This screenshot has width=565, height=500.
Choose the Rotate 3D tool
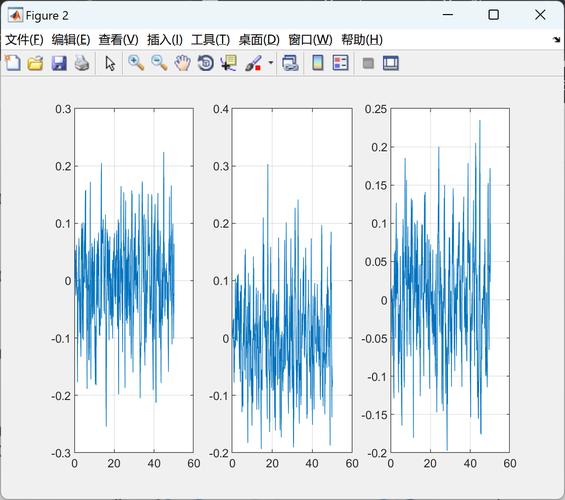pos(206,63)
